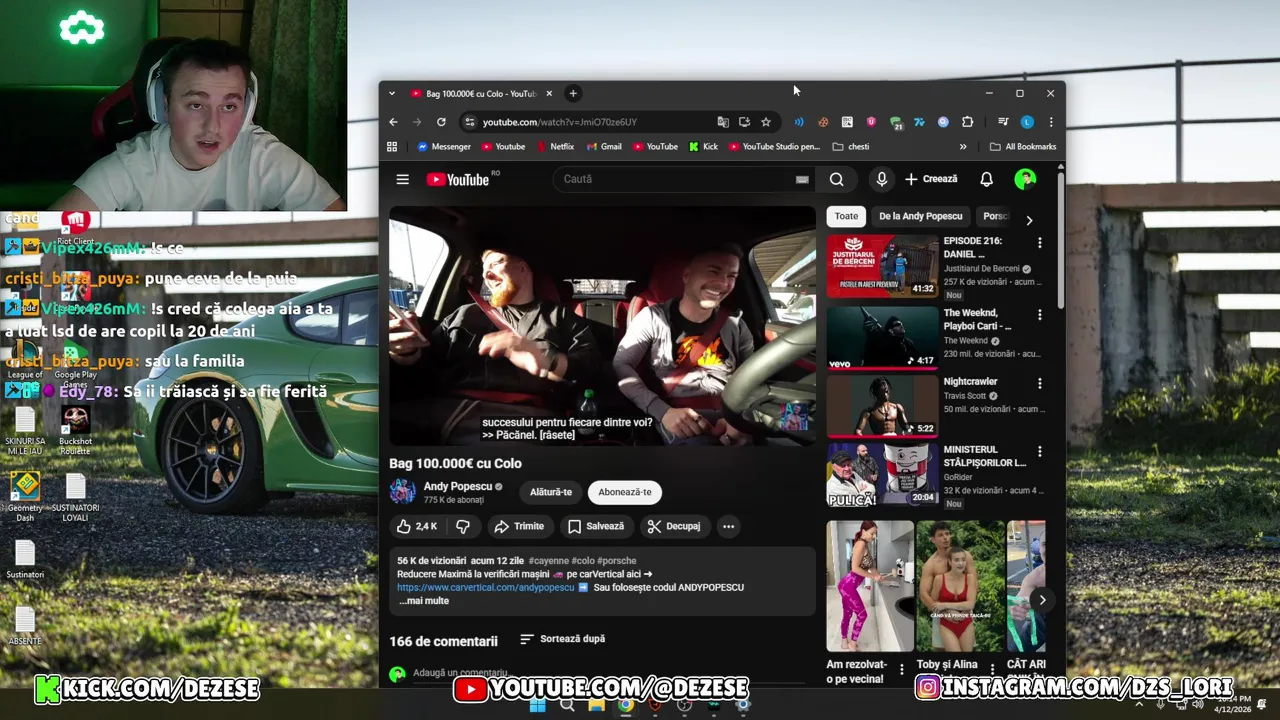The width and height of the screenshot is (1280, 720).
Task: Open Sortează după comments sort menu
Action: [x=562, y=639]
